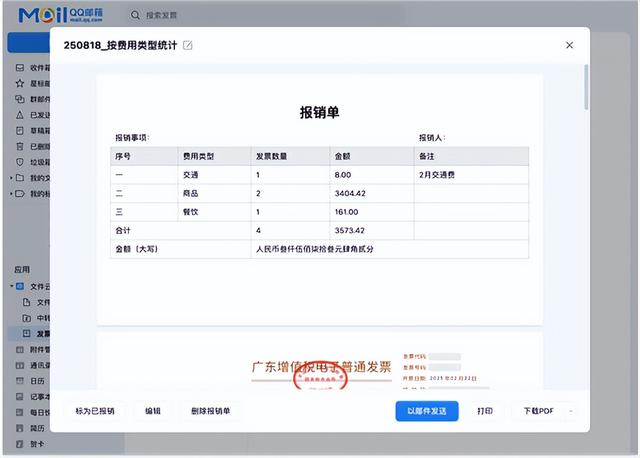Click the 打印 button
The height and width of the screenshot is (458, 640).
pos(485,411)
